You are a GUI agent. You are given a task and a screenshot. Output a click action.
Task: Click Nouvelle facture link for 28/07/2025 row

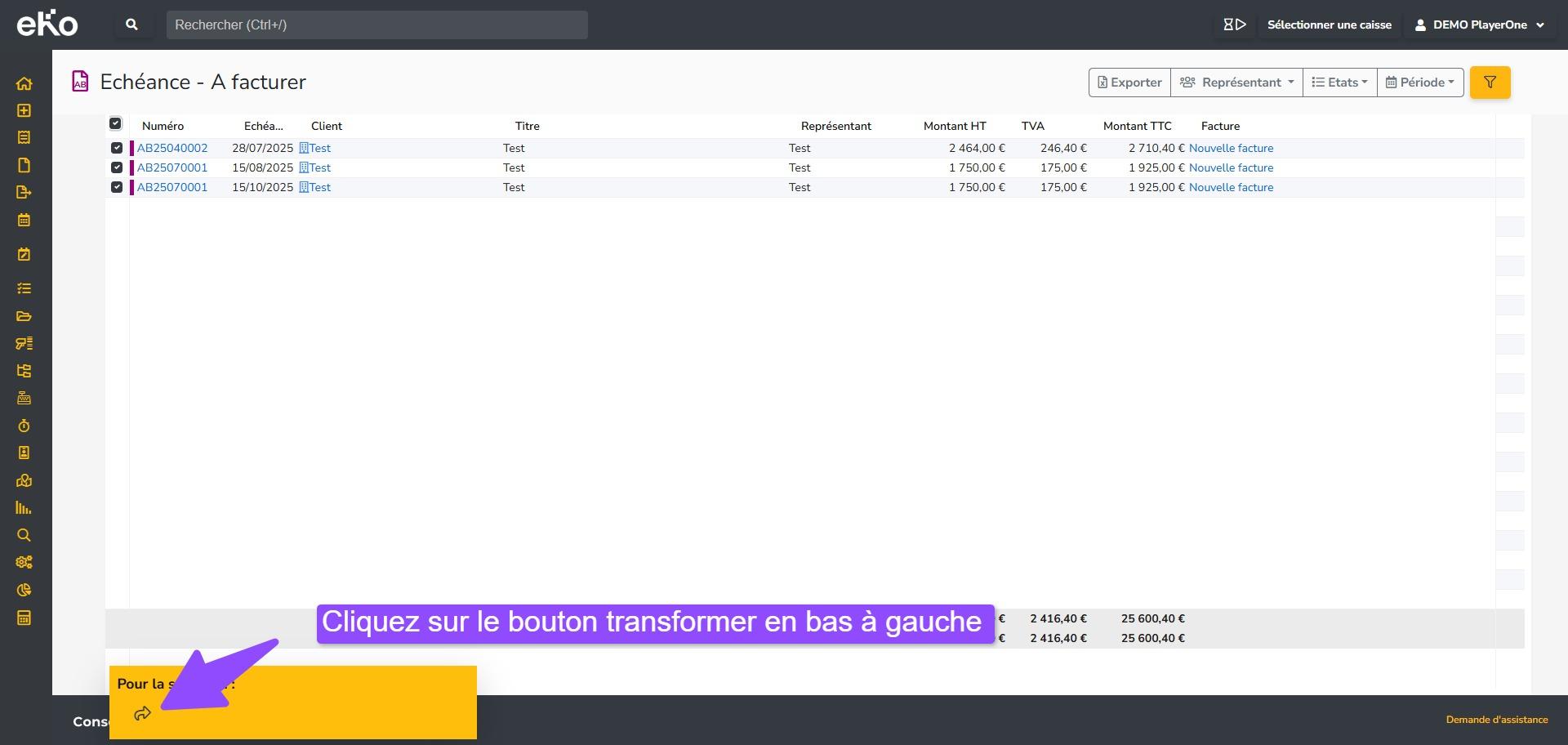point(1231,148)
